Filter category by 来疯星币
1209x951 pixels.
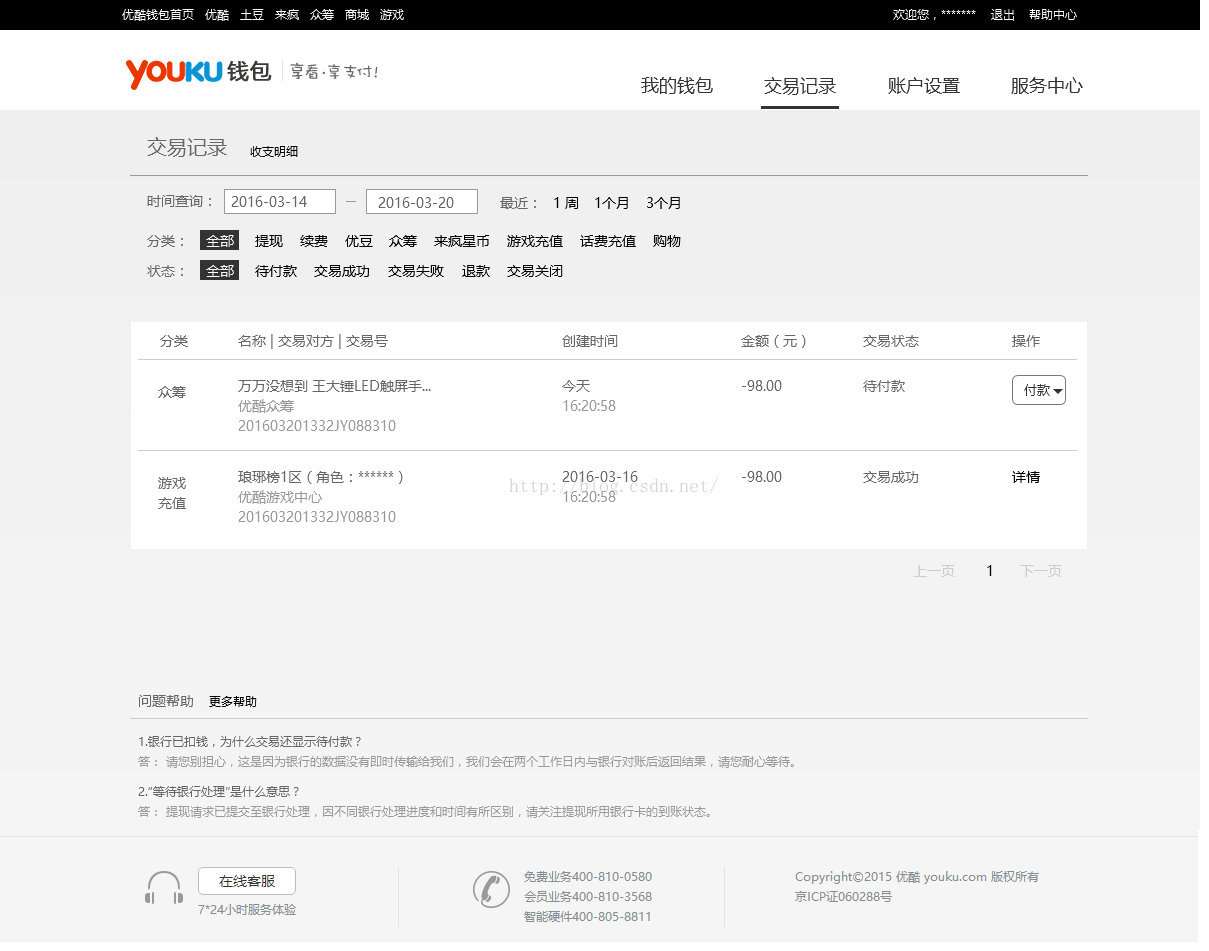pyautogui.click(x=462, y=241)
